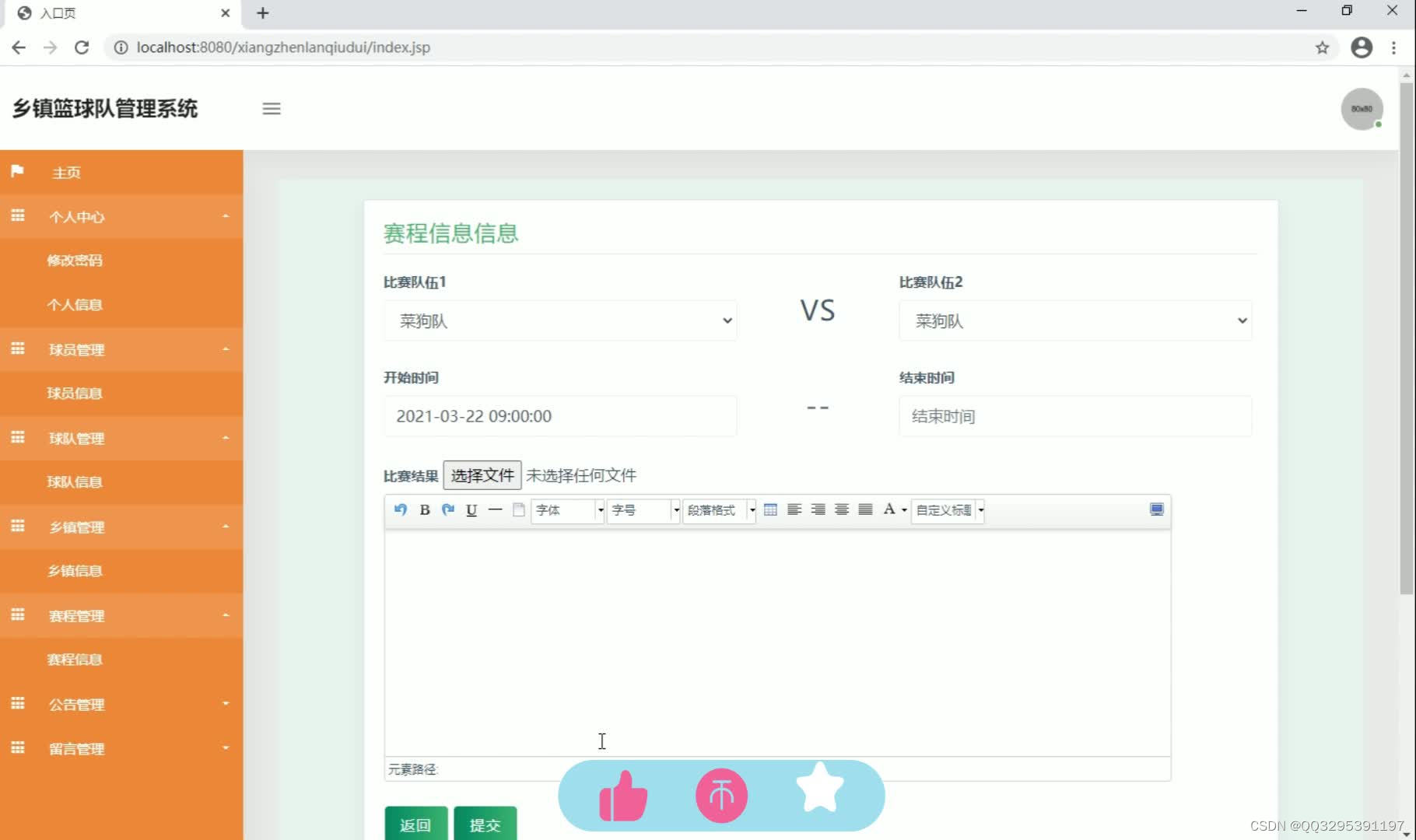Go back to the previous page
The height and width of the screenshot is (840, 1416).
pyautogui.click(x=19, y=47)
